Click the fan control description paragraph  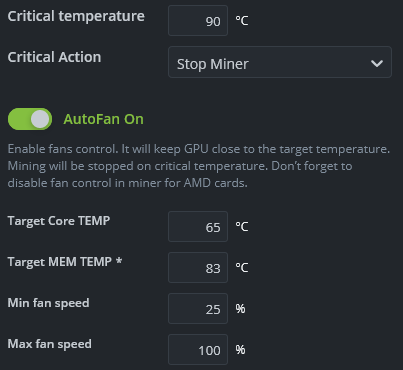199,166
